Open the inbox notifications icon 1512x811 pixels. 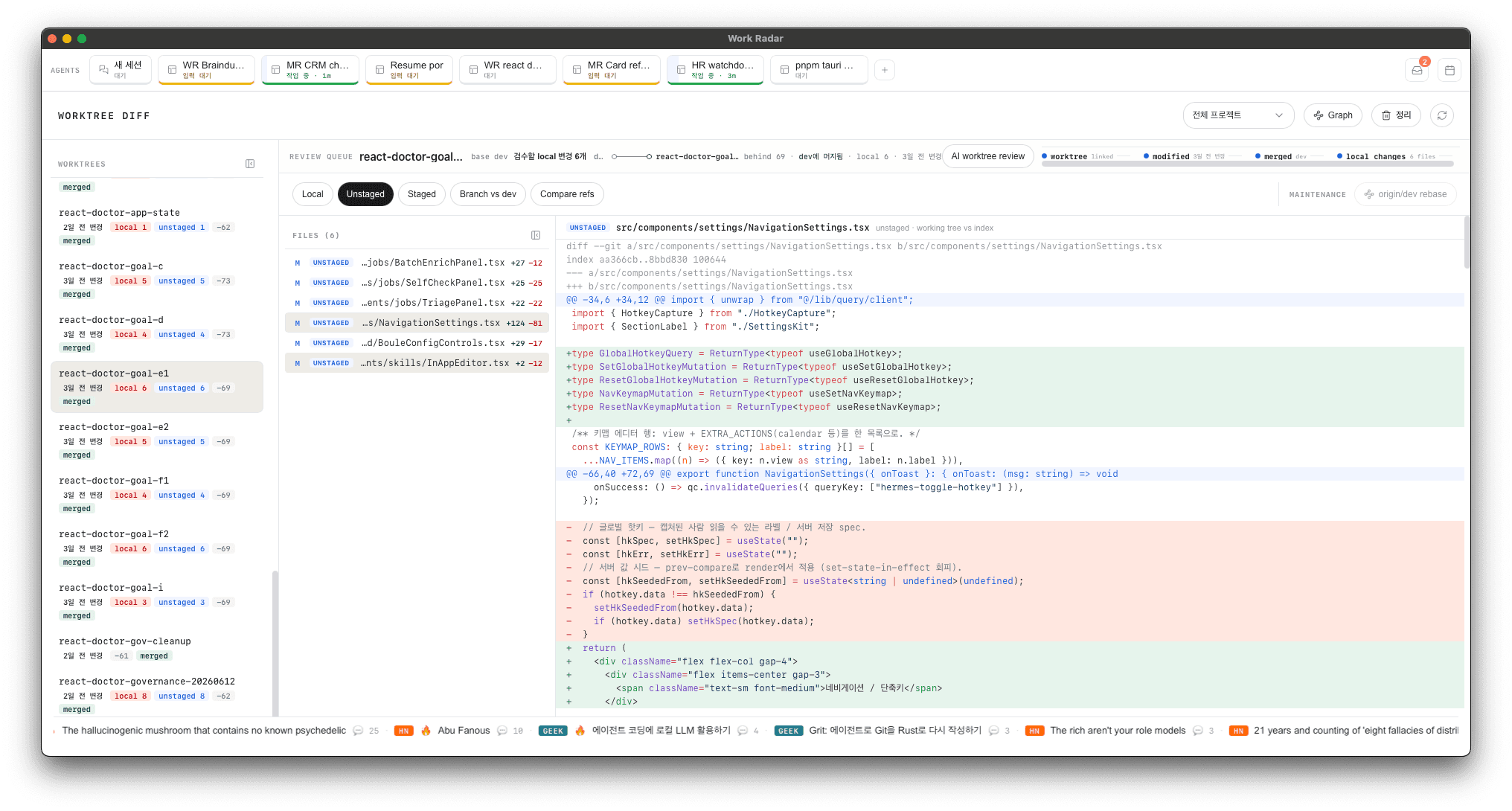click(1417, 70)
